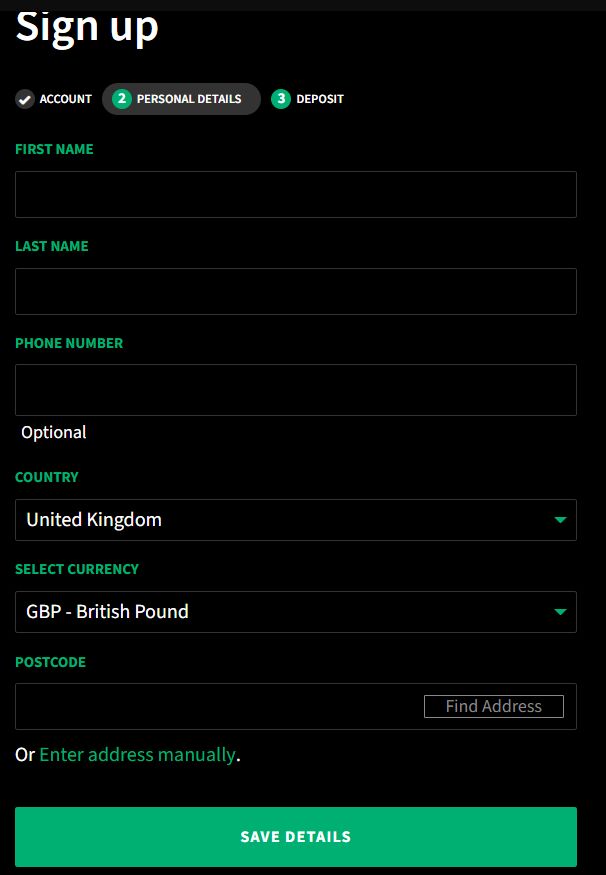Focus the First Name input field

(x=296, y=194)
